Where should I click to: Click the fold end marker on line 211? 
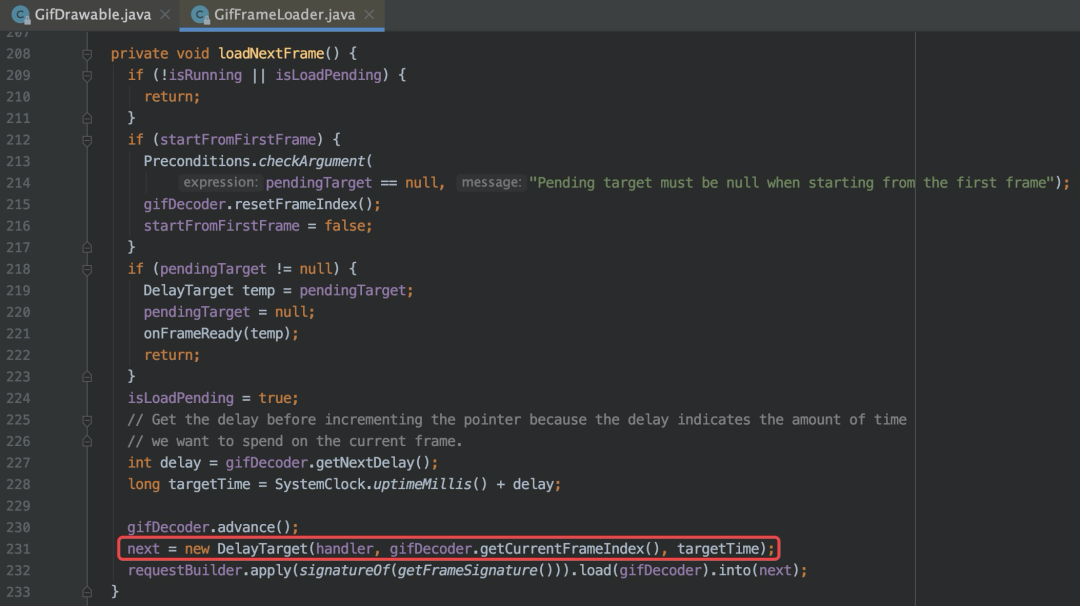click(x=87, y=118)
